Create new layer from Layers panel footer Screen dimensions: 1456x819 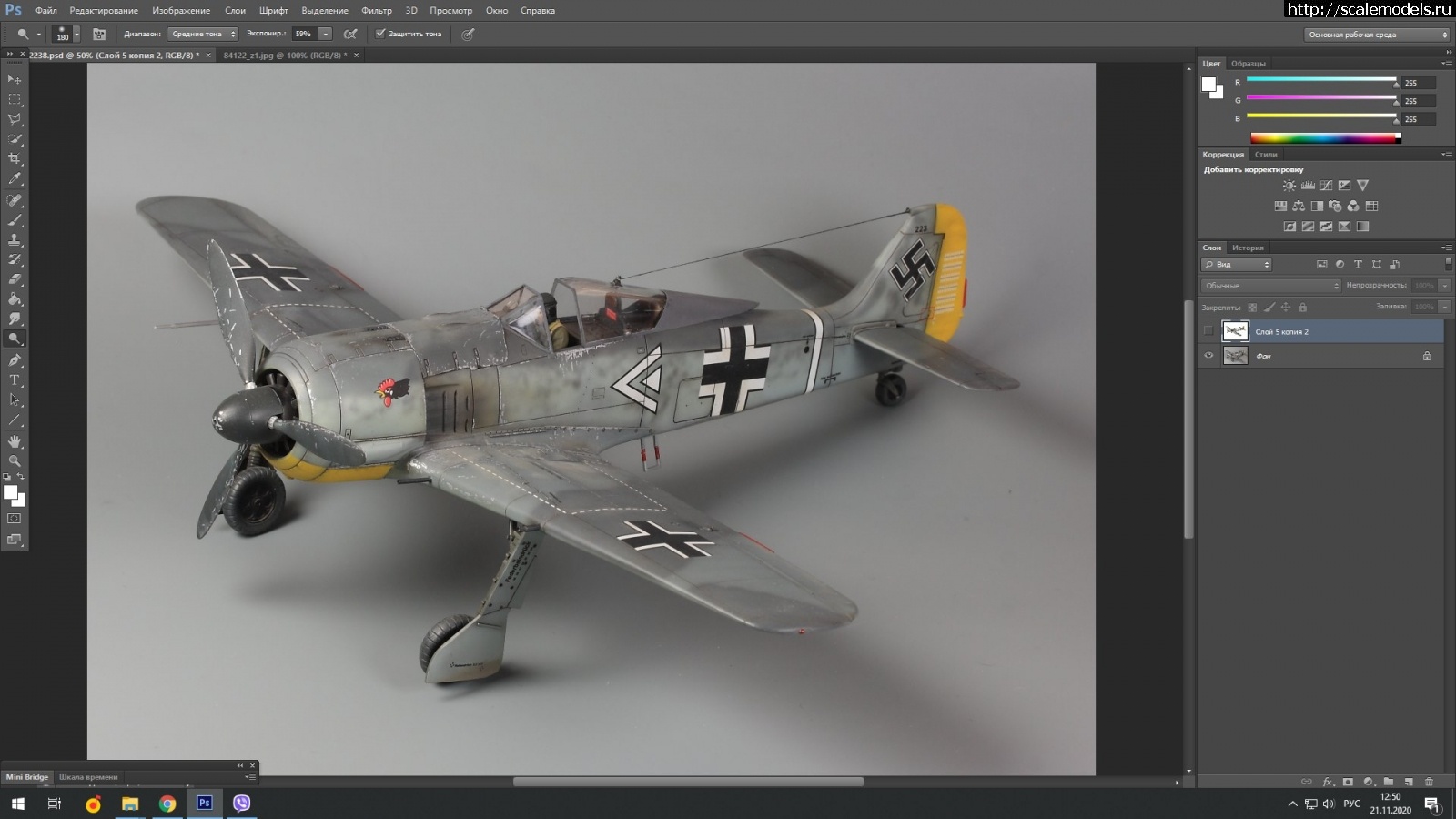(1409, 782)
